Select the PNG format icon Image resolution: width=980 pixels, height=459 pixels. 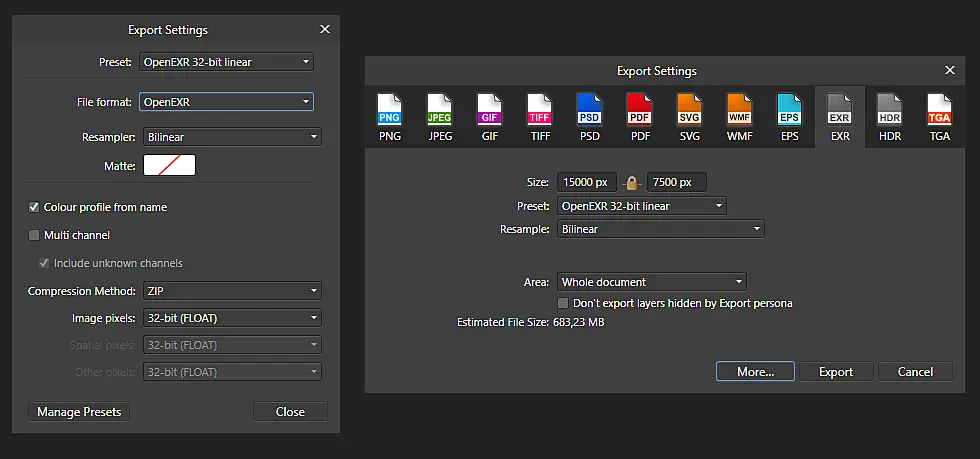click(x=390, y=110)
